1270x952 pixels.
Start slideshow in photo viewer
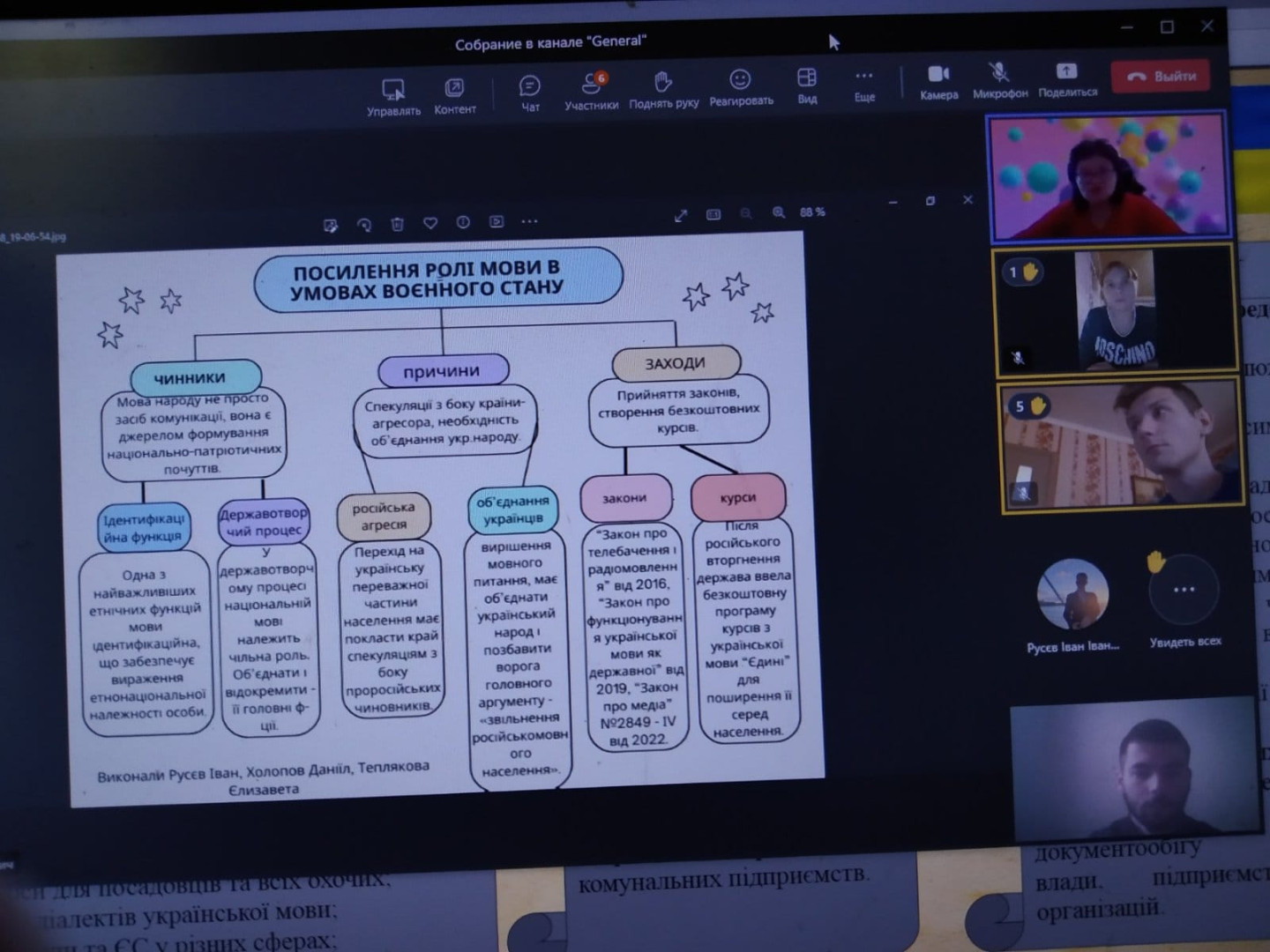497,221
